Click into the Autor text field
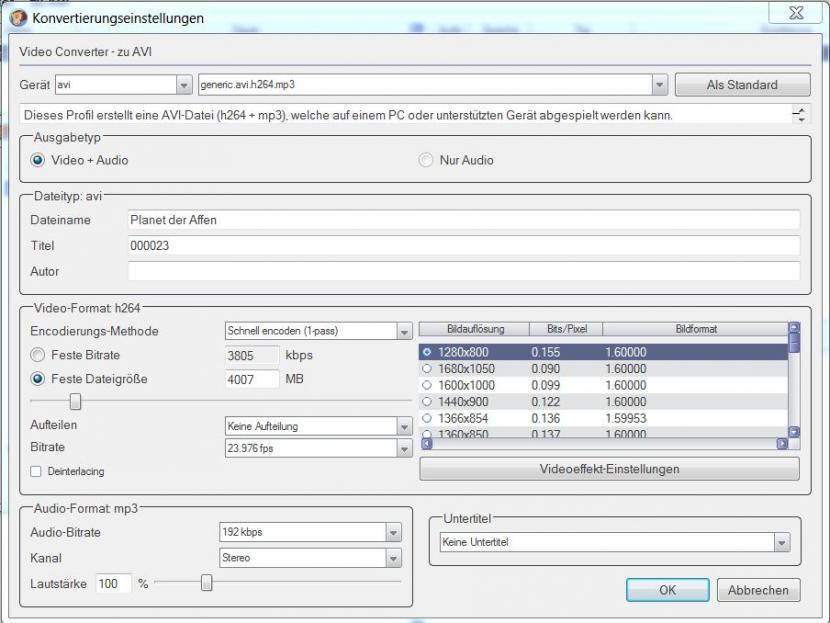The image size is (830, 623). click(x=464, y=271)
